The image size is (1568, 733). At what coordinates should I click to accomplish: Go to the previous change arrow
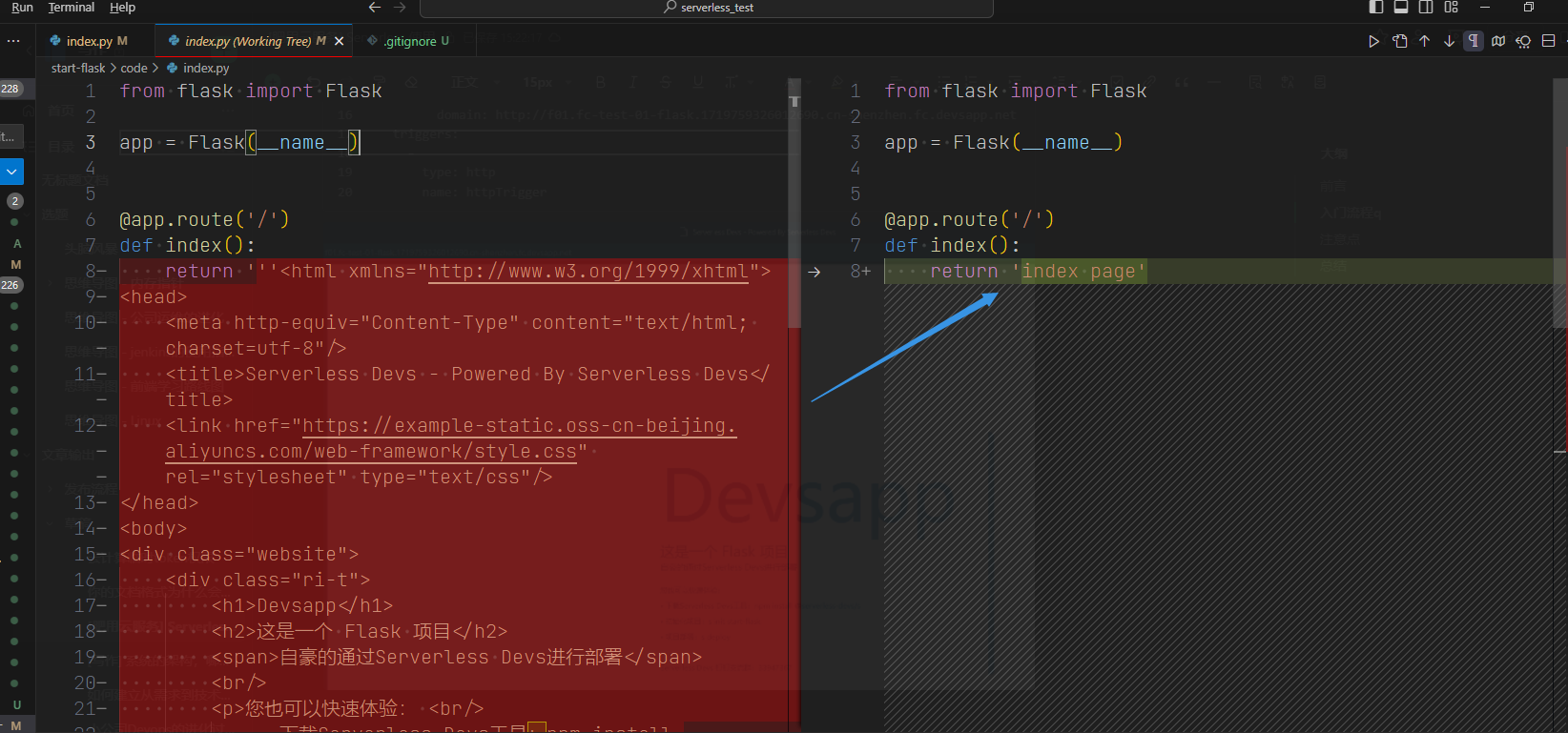[1425, 41]
